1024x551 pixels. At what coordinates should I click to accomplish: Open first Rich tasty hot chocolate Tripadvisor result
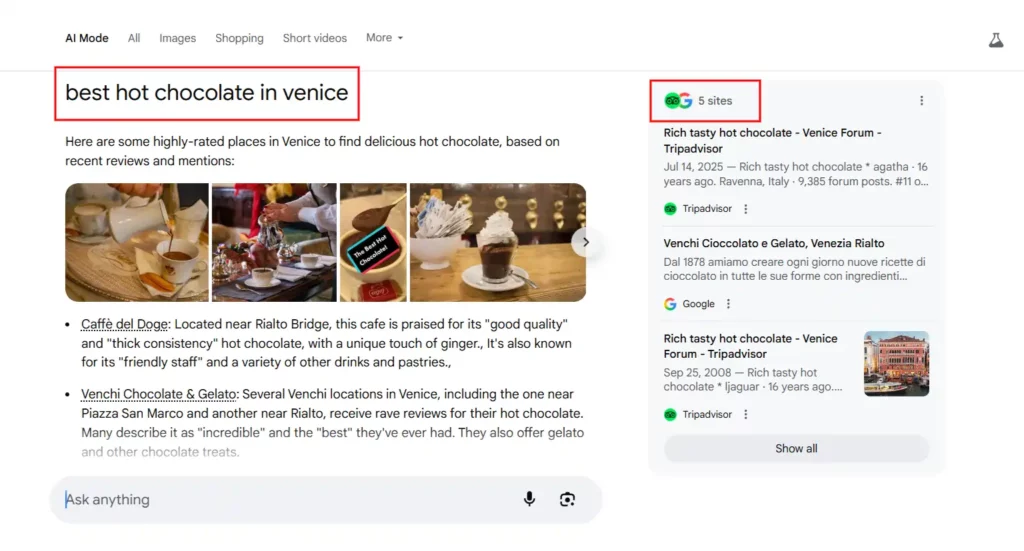point(773,140)
